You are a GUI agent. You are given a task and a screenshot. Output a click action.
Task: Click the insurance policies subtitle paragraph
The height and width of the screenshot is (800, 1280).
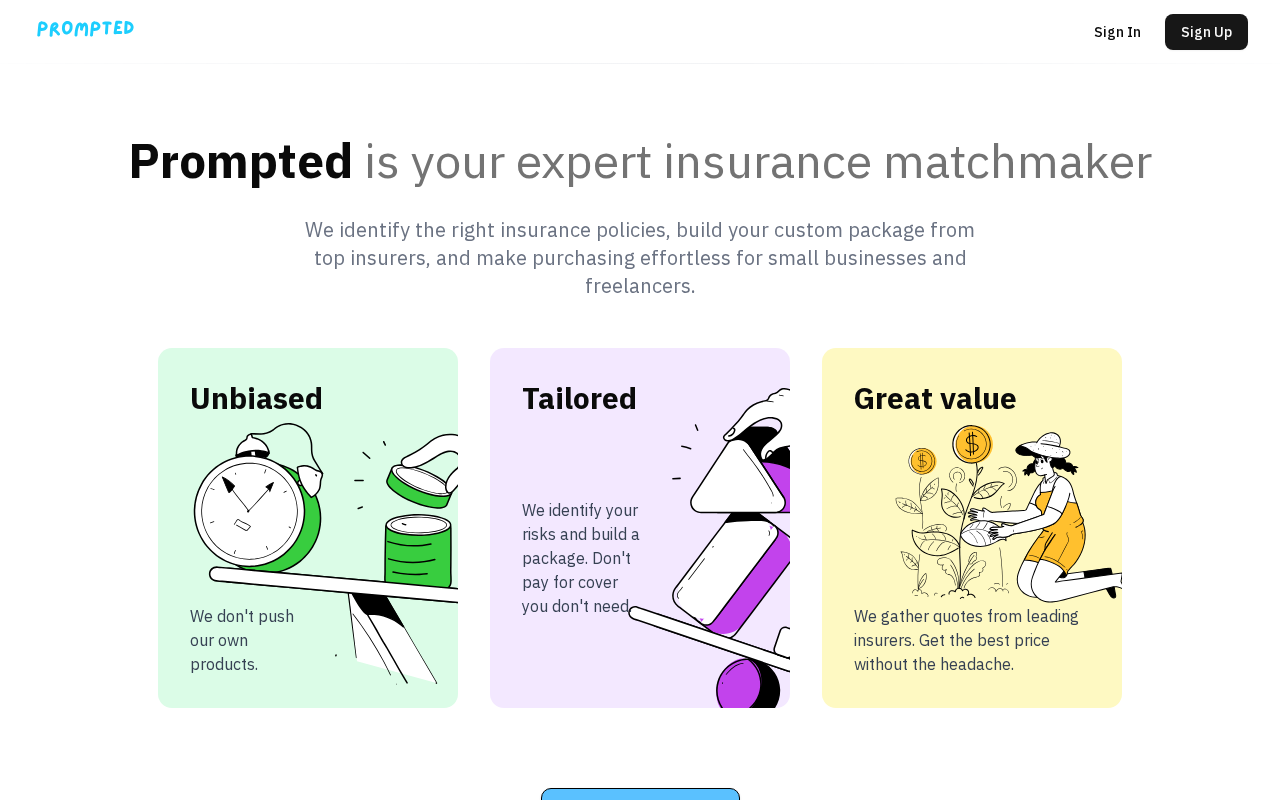pyautogui.click(x=640, y=258)
